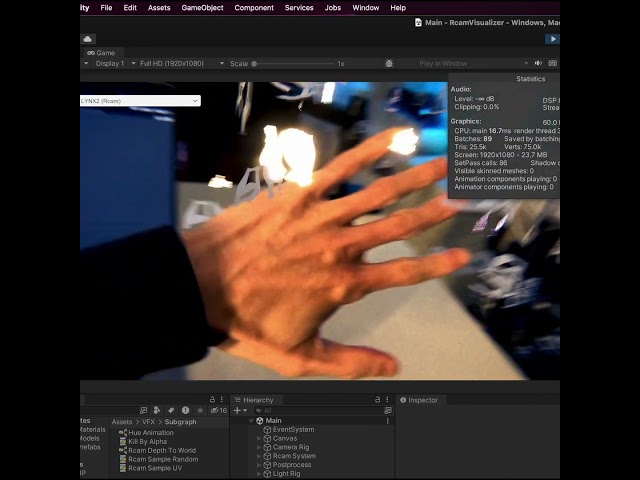Click the Rcam Depth To World asset icon
The width and height of the screenshot is (640, 480).
[123, 451]
